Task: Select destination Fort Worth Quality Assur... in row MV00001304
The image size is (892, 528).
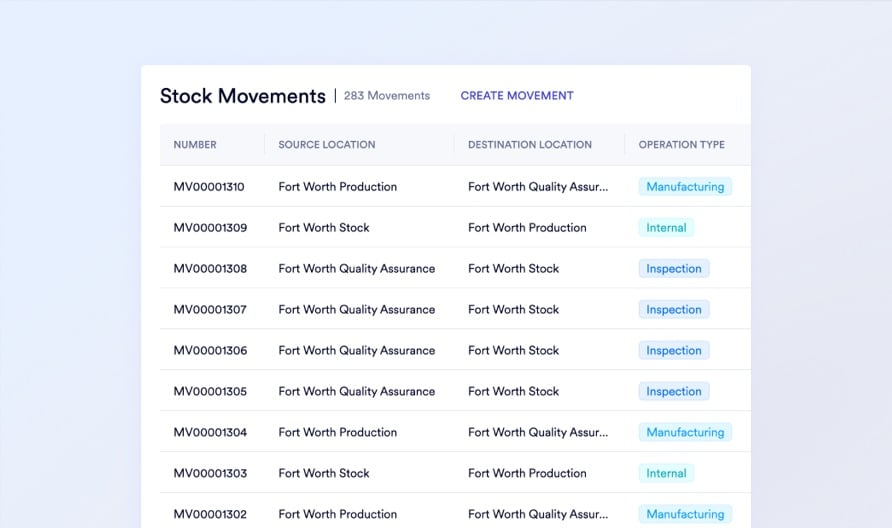Action: 538,432
